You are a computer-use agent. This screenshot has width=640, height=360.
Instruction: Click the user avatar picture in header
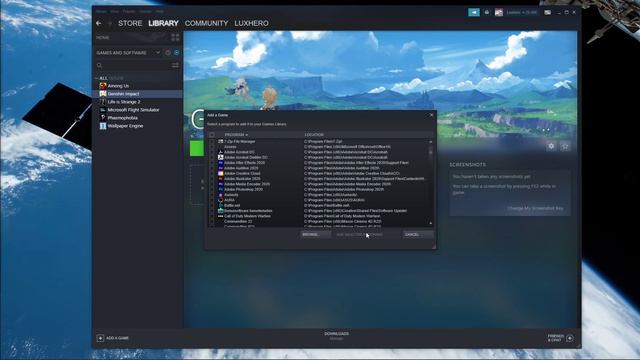[499, 13]
